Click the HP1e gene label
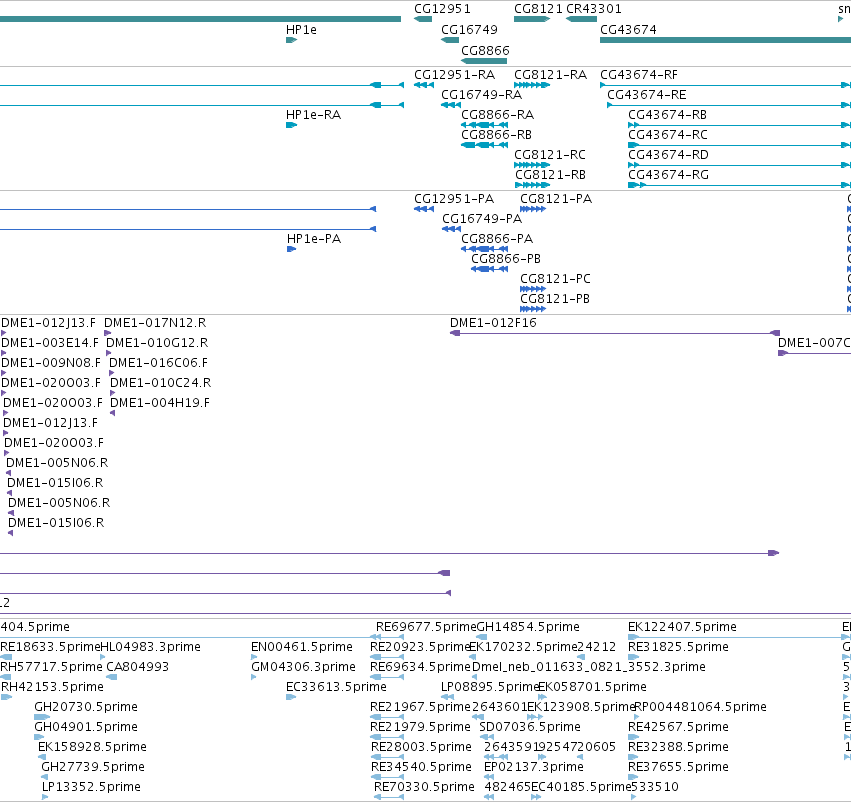 pos(301,29)
